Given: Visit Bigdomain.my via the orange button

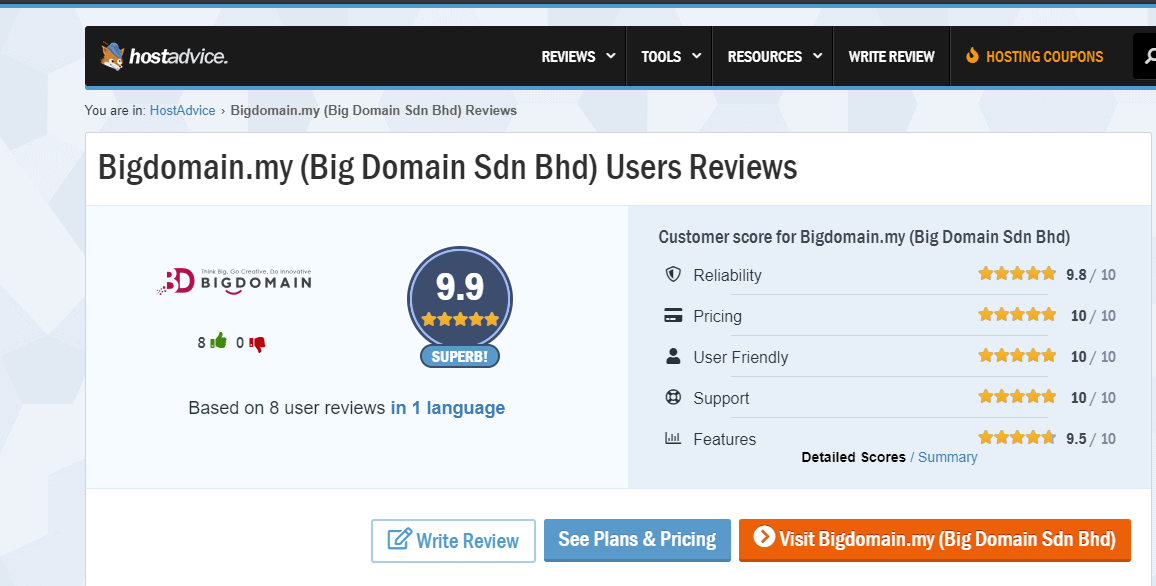Looking at the screenshot, I should click(934, 540).
